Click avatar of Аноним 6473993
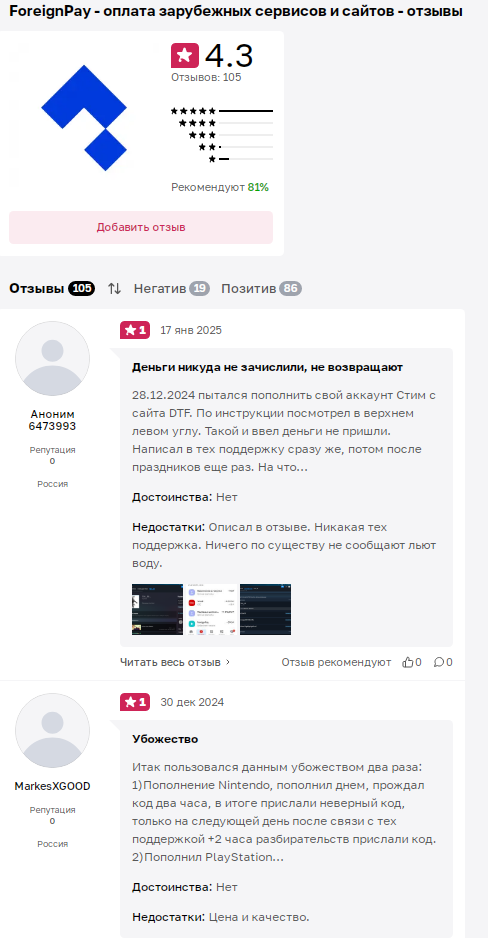The image size is (488, 938). (53, 358)
